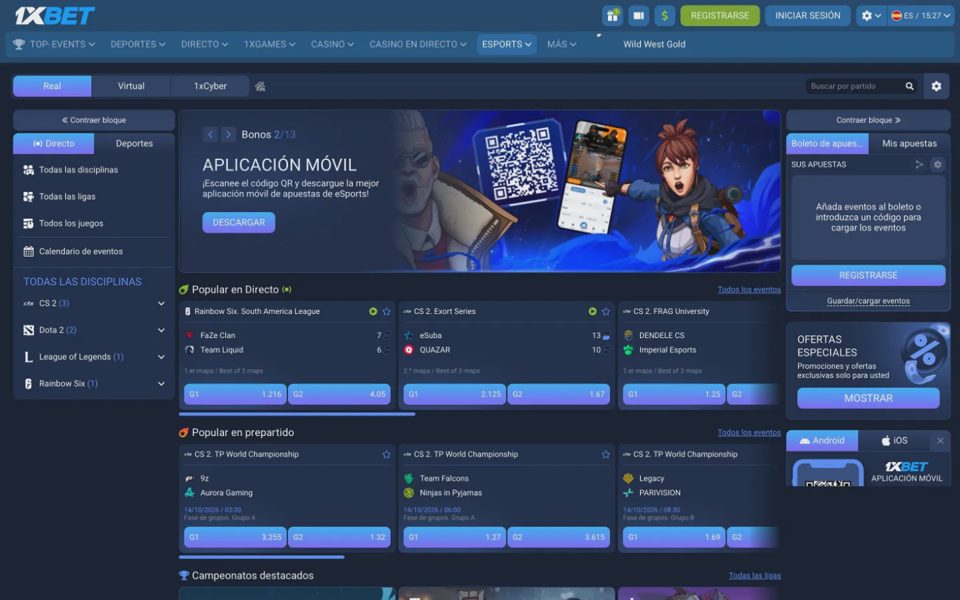The width and height of the screenshot is (960, 600).
Task: Click the home icon next to 1xCyber
Action: [260, 86]
